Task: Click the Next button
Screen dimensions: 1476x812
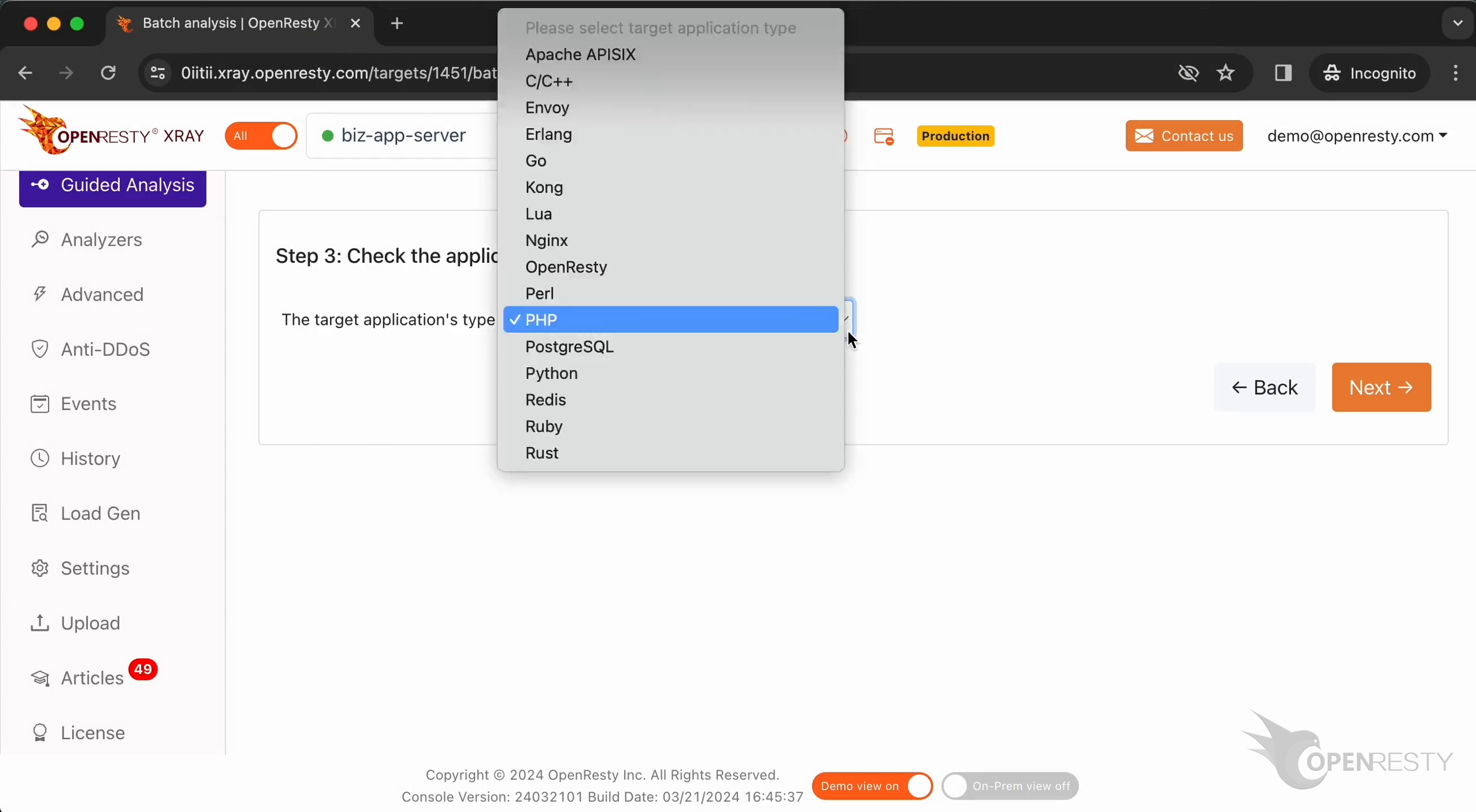Action: (1381, 387)
